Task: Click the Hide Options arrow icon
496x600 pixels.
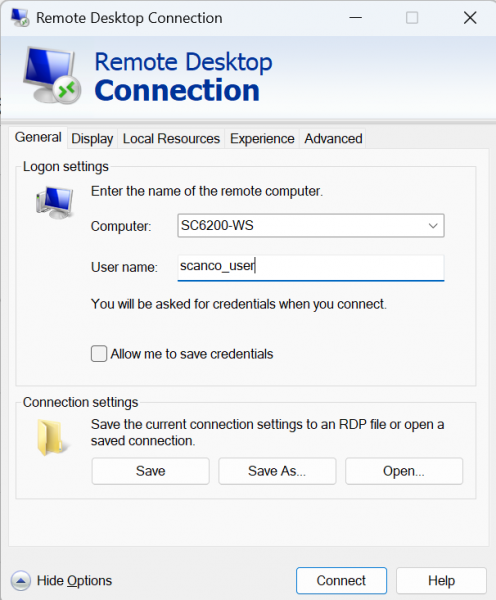Action: [21, 581]
